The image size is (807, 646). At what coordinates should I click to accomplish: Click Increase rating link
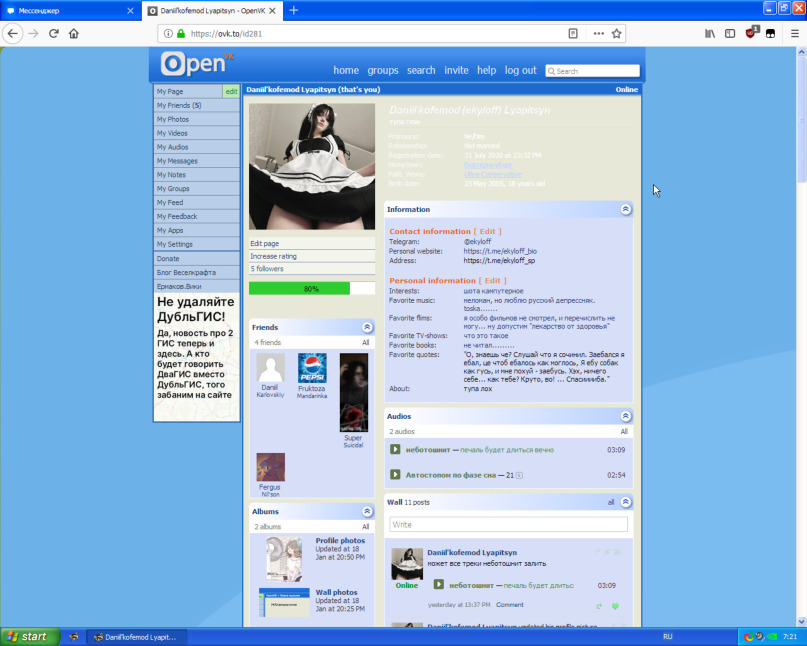click(312, 256)
